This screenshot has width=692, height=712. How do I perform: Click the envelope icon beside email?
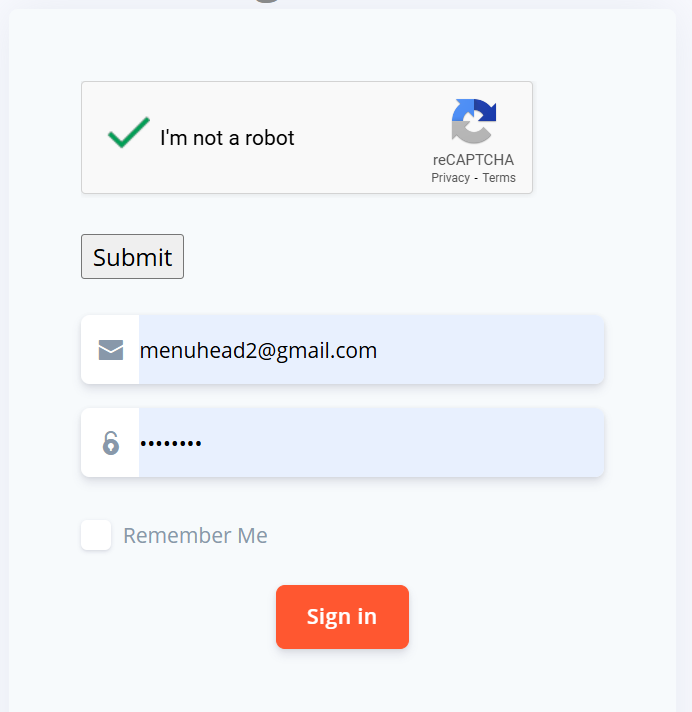(x=111, y=350)
